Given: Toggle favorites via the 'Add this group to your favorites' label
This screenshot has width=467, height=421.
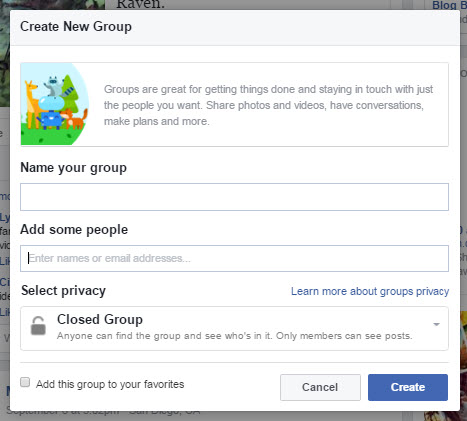Looking at the screenshot, I should tap(110, 384).
